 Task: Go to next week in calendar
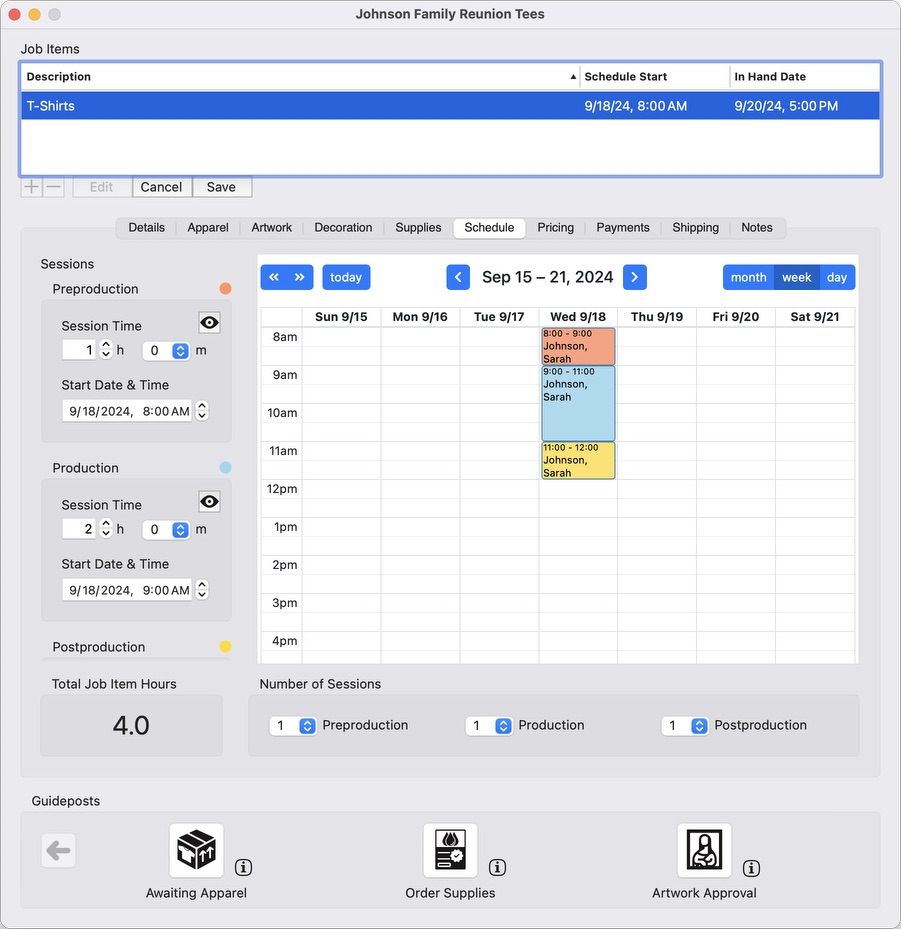coord(635,277)
